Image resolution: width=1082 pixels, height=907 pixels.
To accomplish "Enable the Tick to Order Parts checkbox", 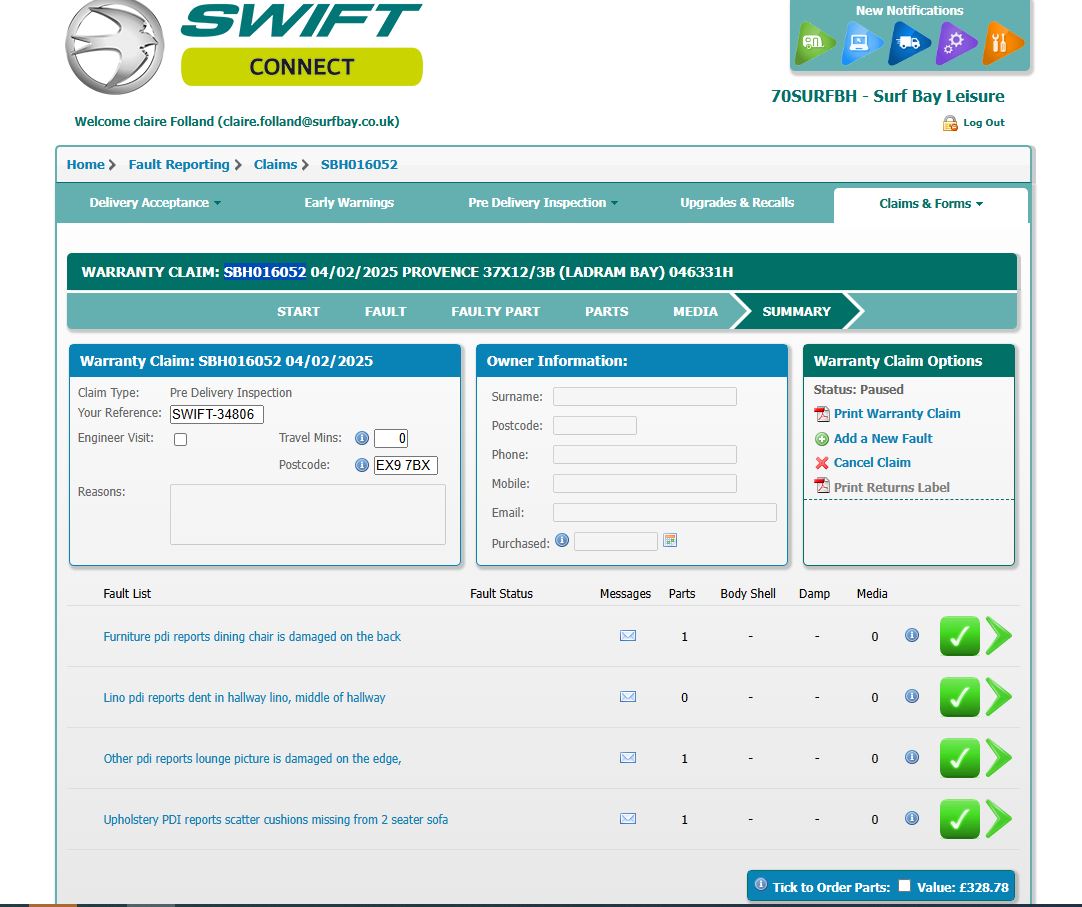I will pos(904,886).
